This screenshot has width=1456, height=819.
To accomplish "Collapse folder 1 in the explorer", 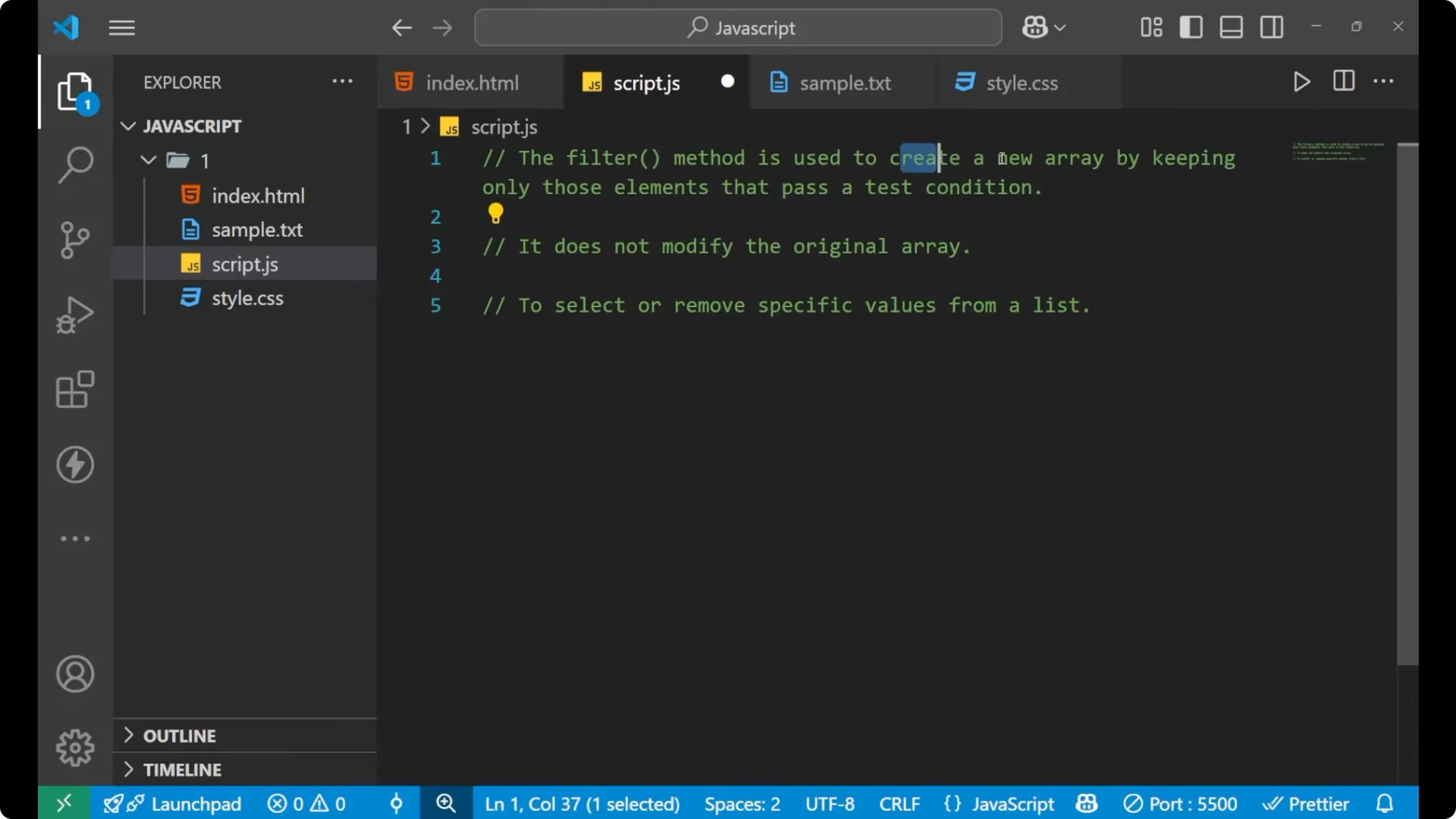I will point(147,160).
